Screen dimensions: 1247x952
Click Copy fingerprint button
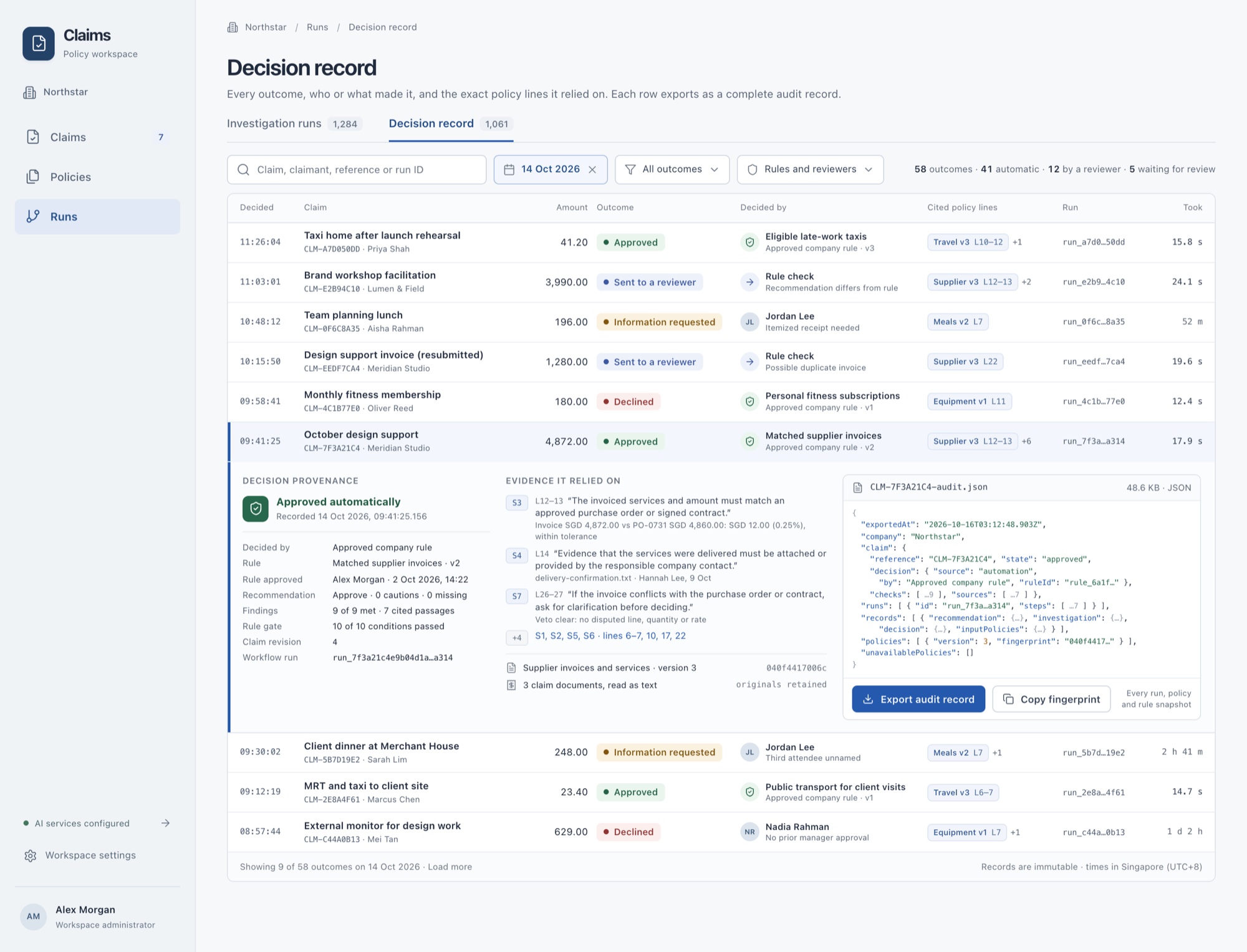pyautogui.click(x=1051, y=699)
